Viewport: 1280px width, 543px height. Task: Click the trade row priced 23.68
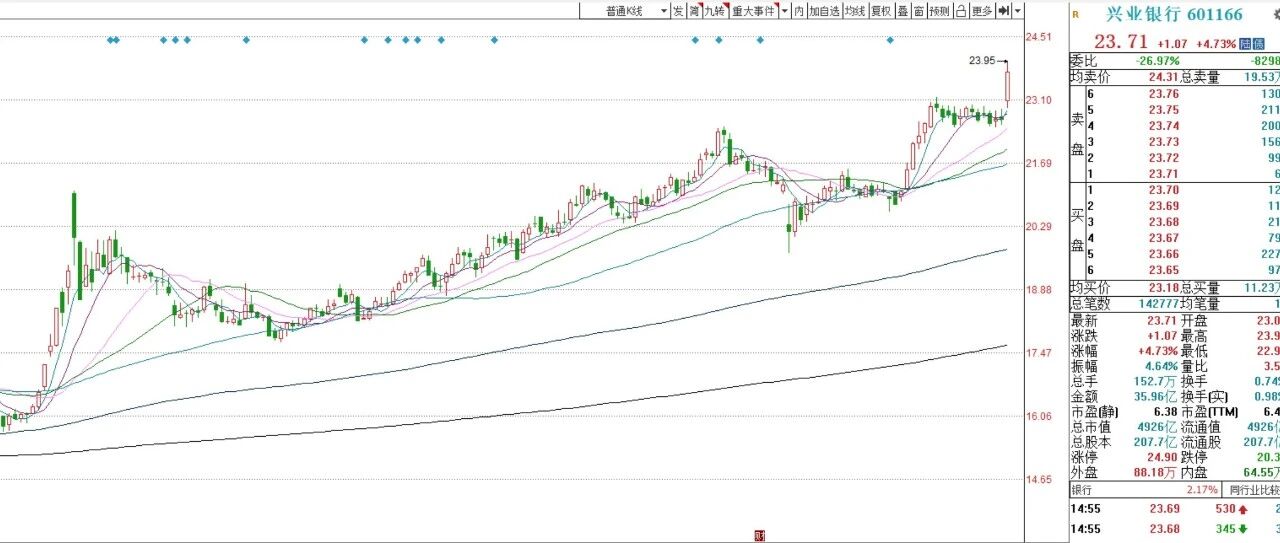pyautogui.click(x=1175, y=528)
